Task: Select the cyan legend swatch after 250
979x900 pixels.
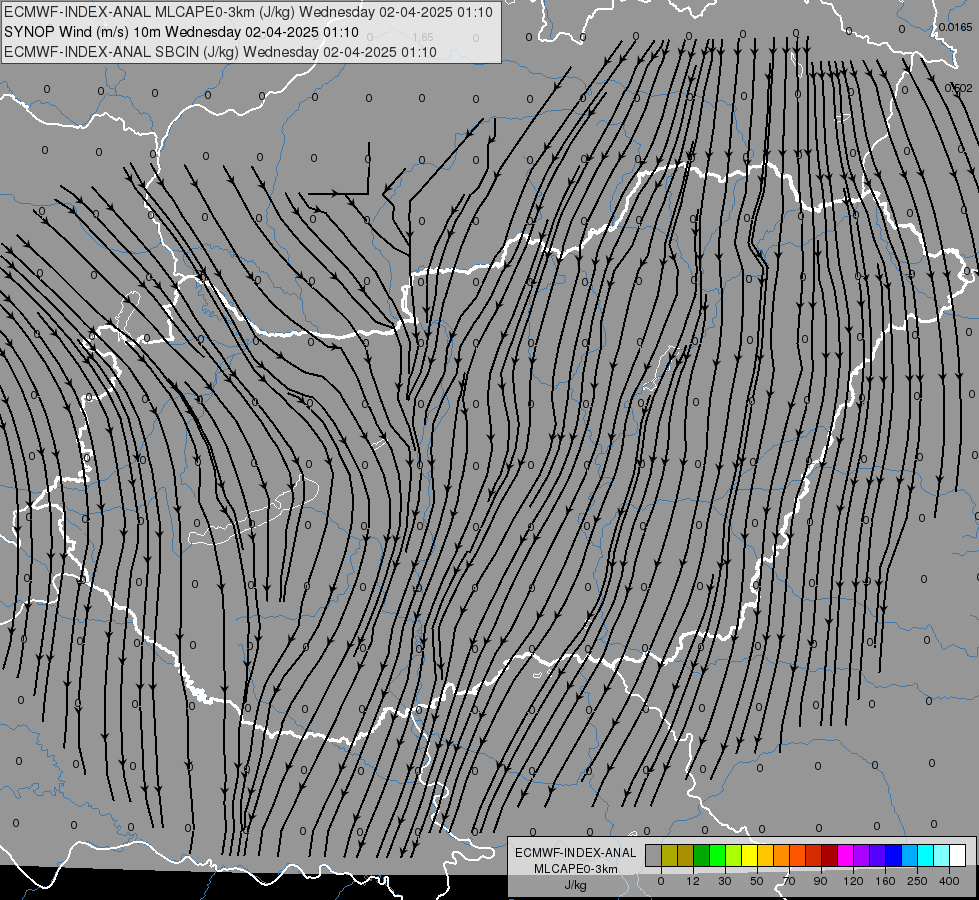Action: 925,855
